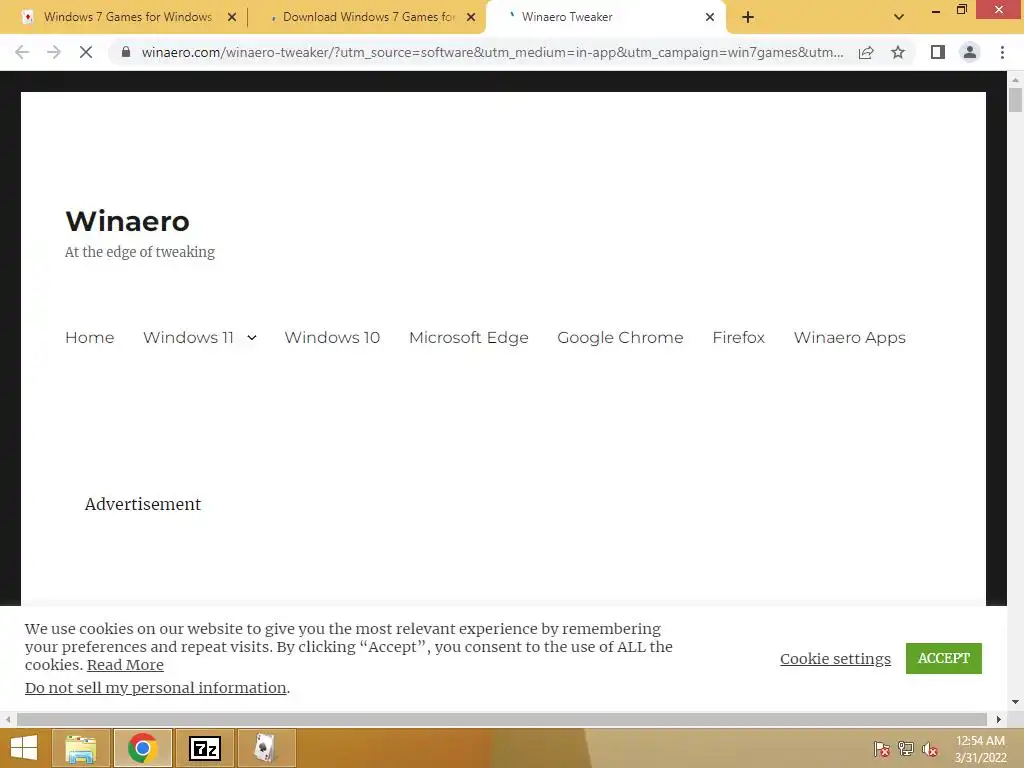1024x768 pixels.
Task: Click the vertical scrollbar thumb
Action: click(x=1015, y=101)
